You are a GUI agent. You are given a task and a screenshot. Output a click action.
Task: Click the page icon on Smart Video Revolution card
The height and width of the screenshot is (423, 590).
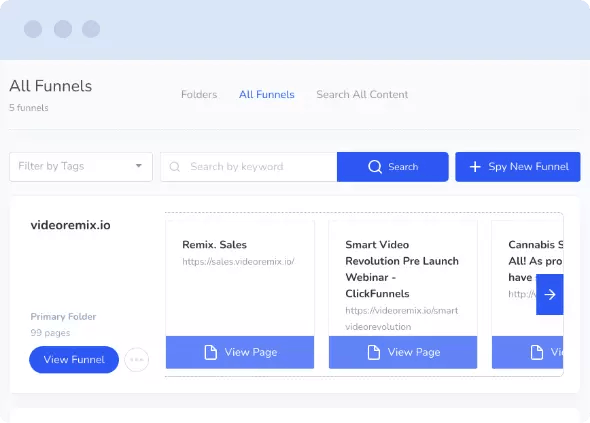(374, 353)
